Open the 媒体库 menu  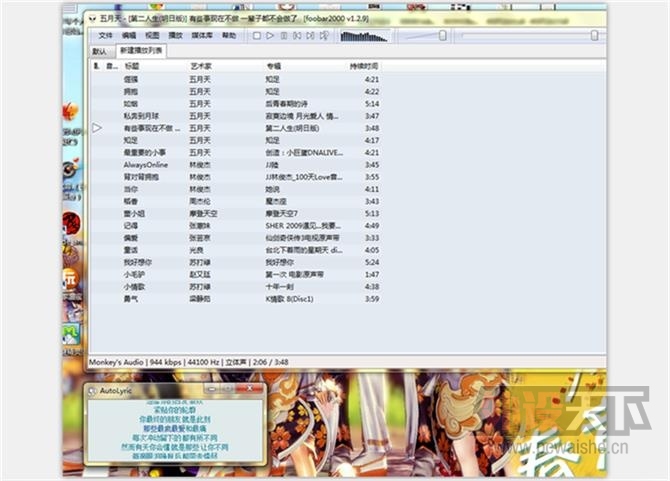coord(201,35)
